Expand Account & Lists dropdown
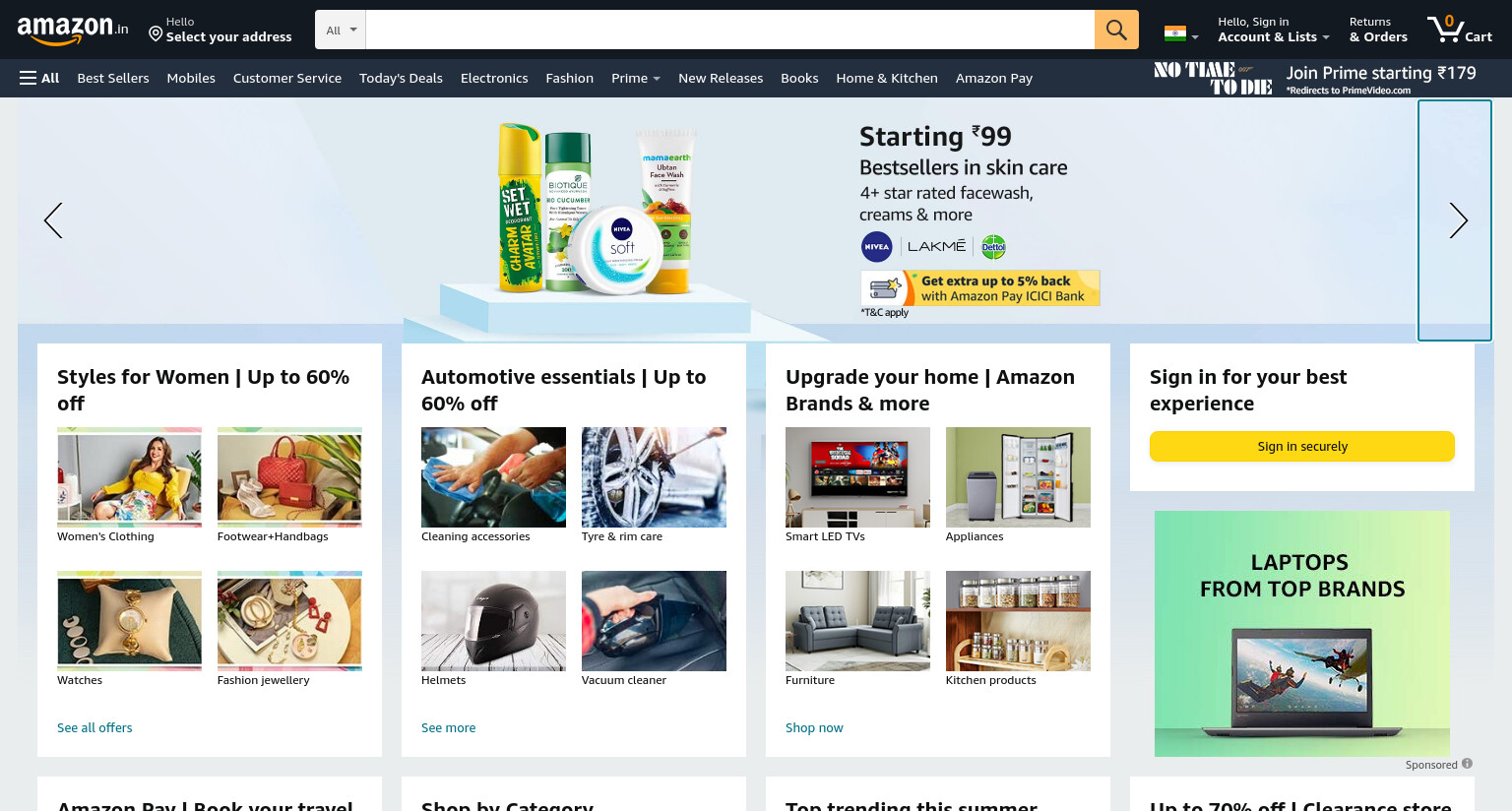This screenshot has height=811, width=1512. (1273, 30)
